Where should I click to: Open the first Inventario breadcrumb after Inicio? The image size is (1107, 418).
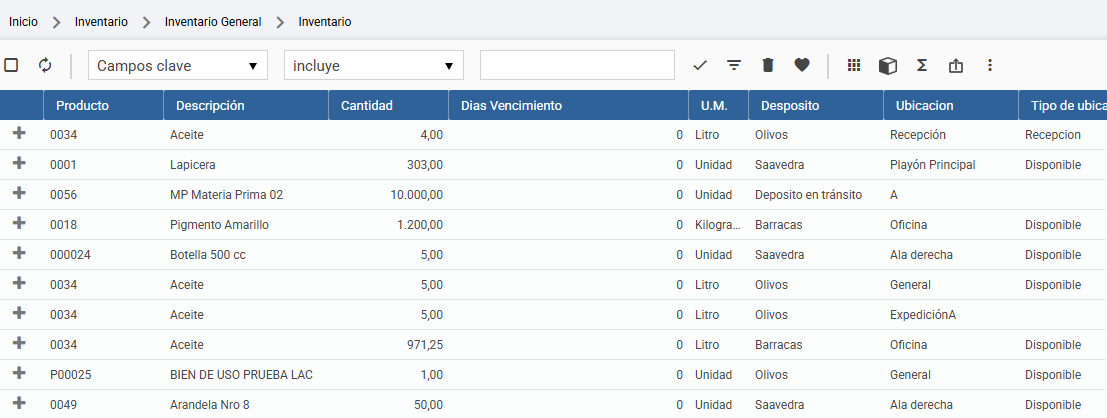coord(101,22)
